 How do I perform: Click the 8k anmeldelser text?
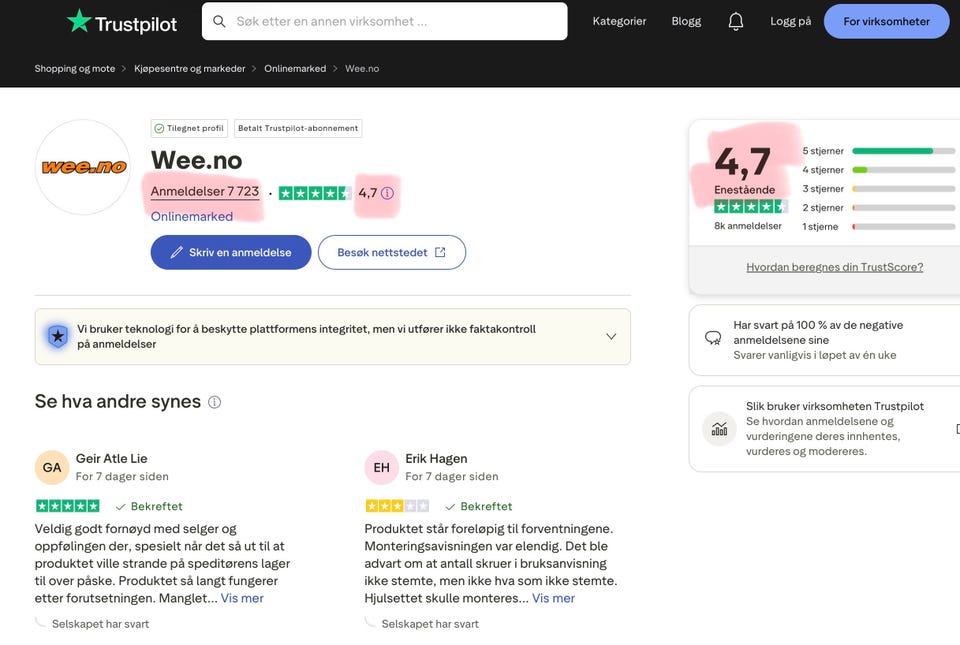(x=748, y=226)
